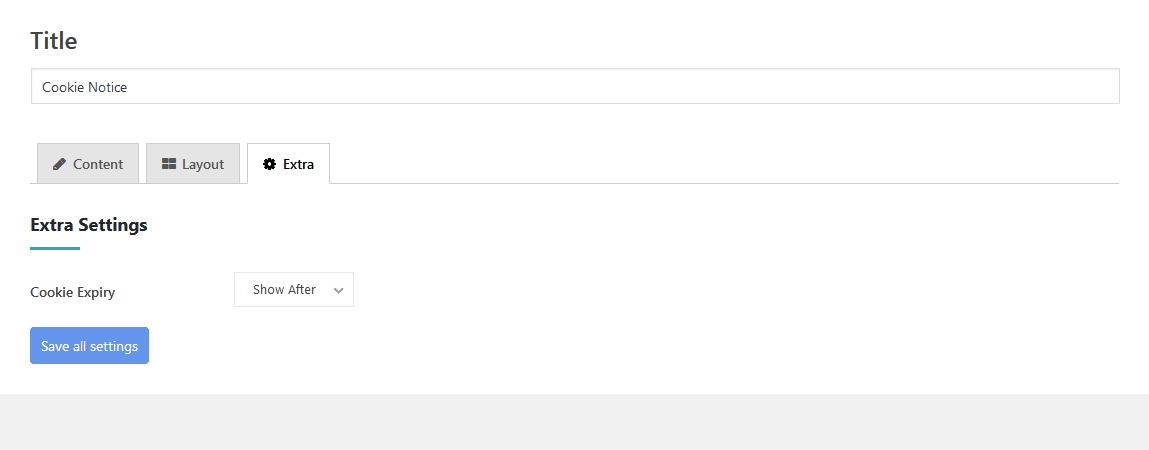Click the pencil icon on Content tab

point(59,164)
